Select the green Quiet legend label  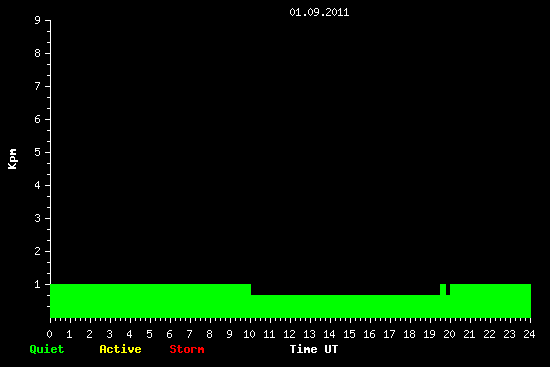(x=47, y=349)
